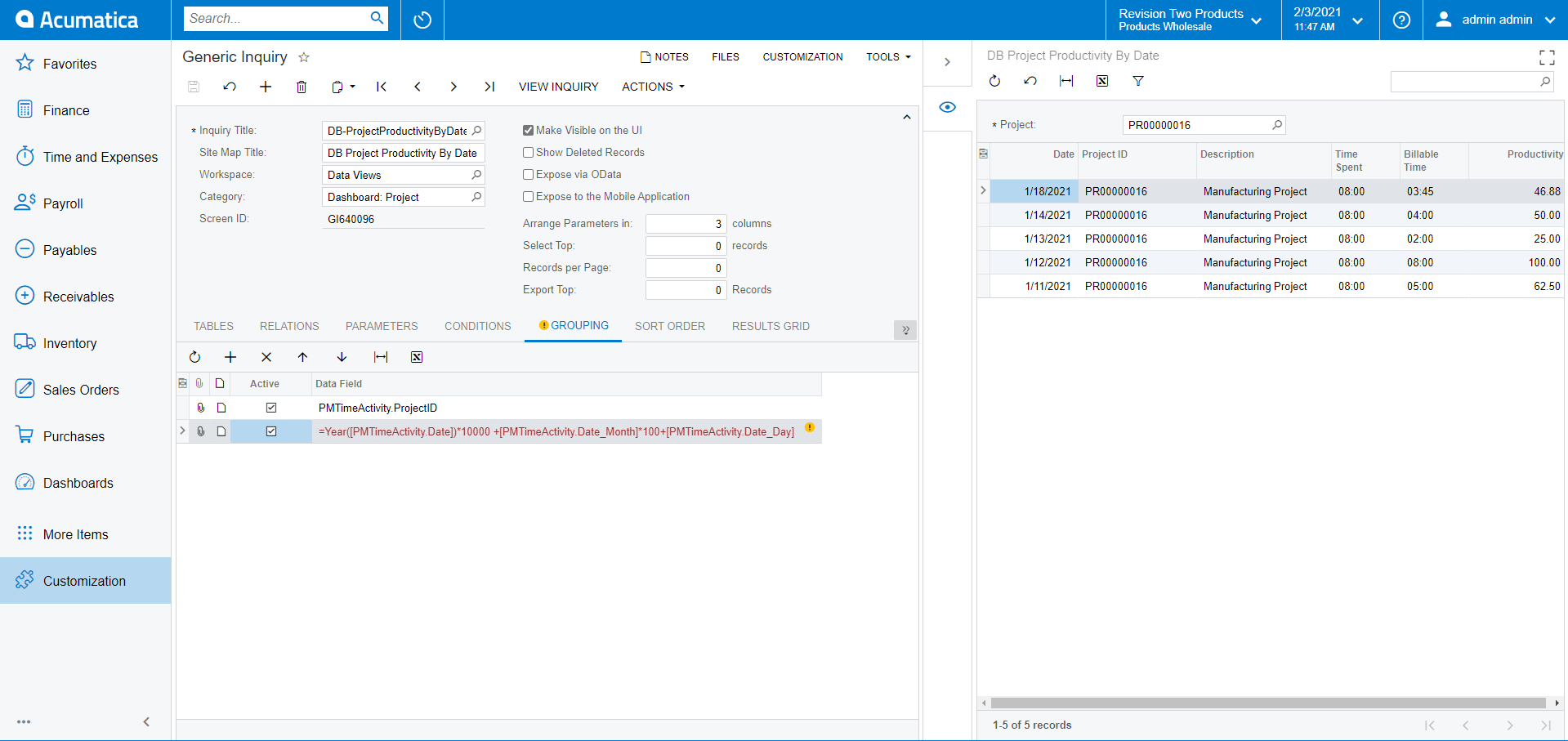
Task: Open the admin admin user menu
Action: click(x=1495, y=20)
